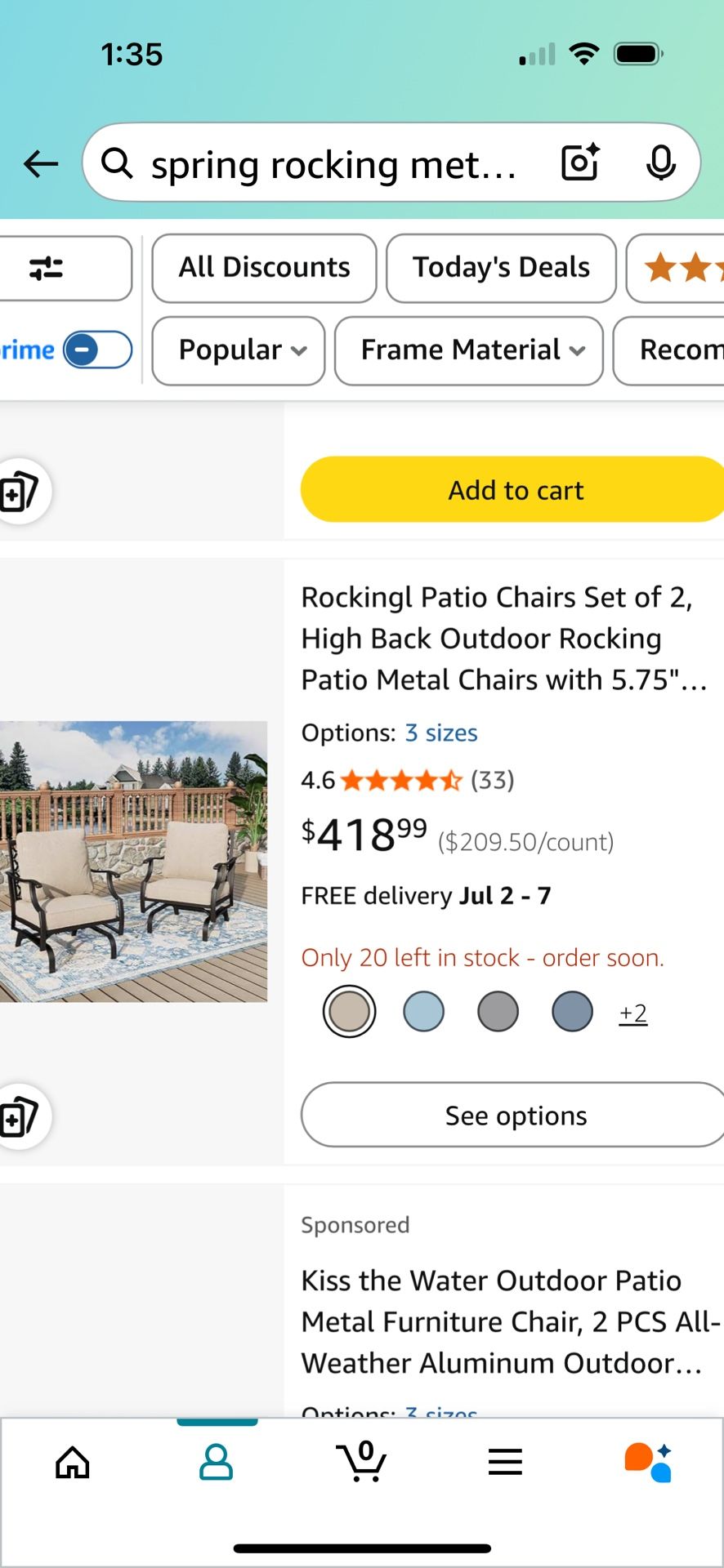Disable the Prime filter toggle
This screenshot has width=724, height=1568.
click(97, 350)
